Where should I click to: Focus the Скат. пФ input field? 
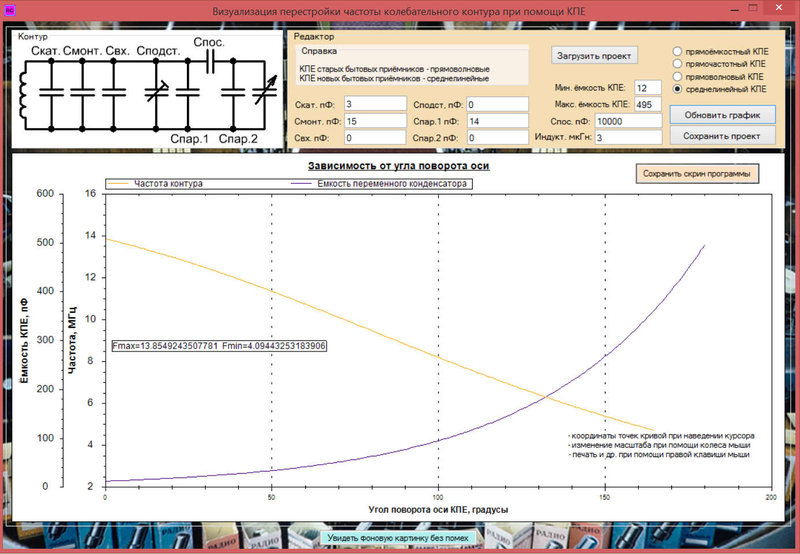(375, 104)
